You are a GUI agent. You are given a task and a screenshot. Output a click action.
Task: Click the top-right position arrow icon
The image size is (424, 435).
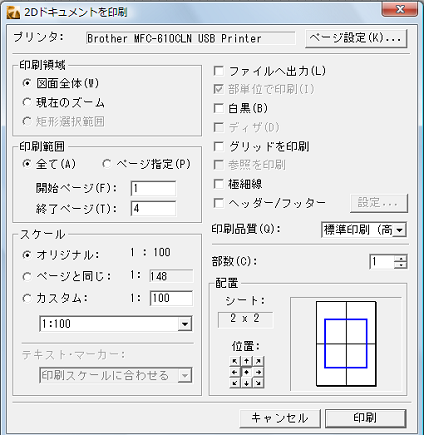(258, 361)
